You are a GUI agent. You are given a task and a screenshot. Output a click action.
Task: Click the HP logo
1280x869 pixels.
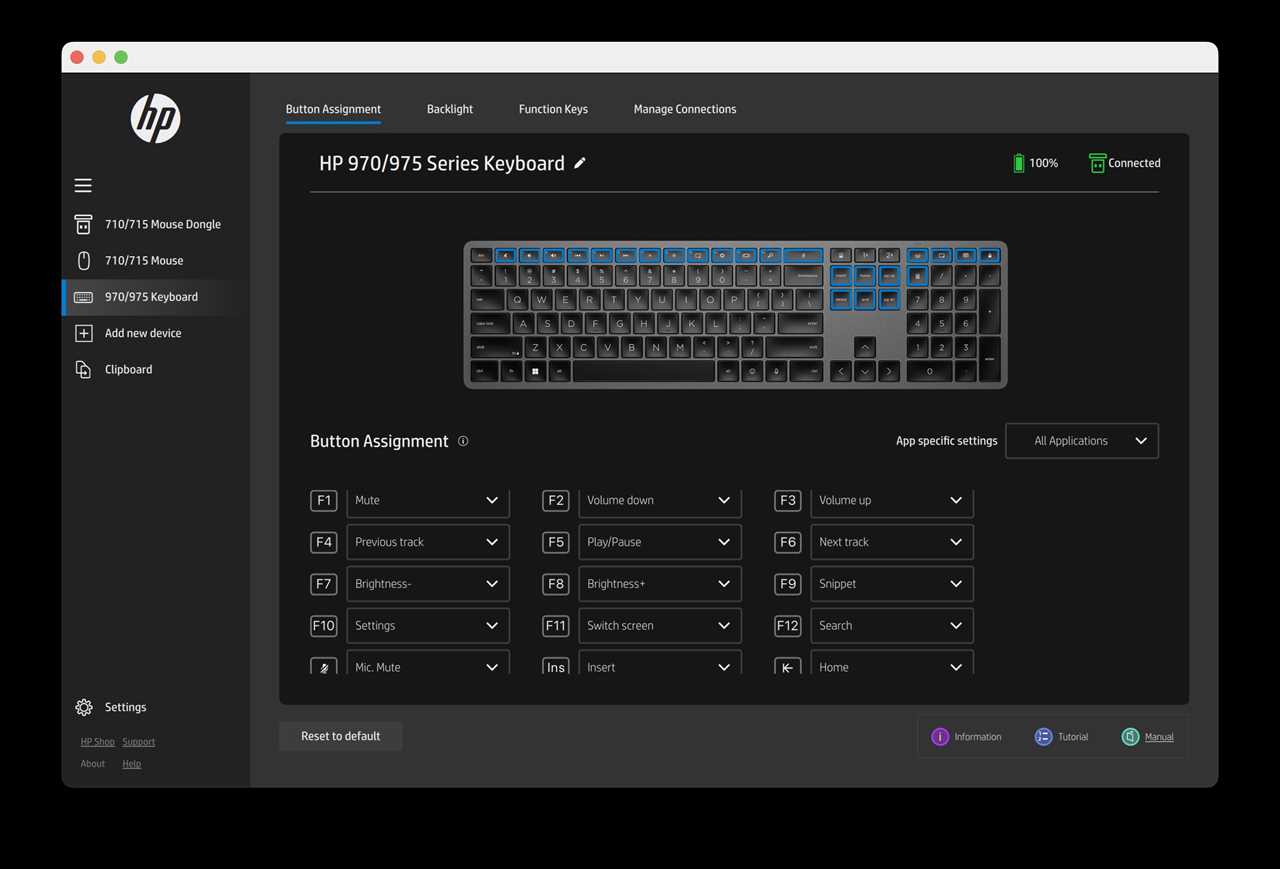coord(155,119)
